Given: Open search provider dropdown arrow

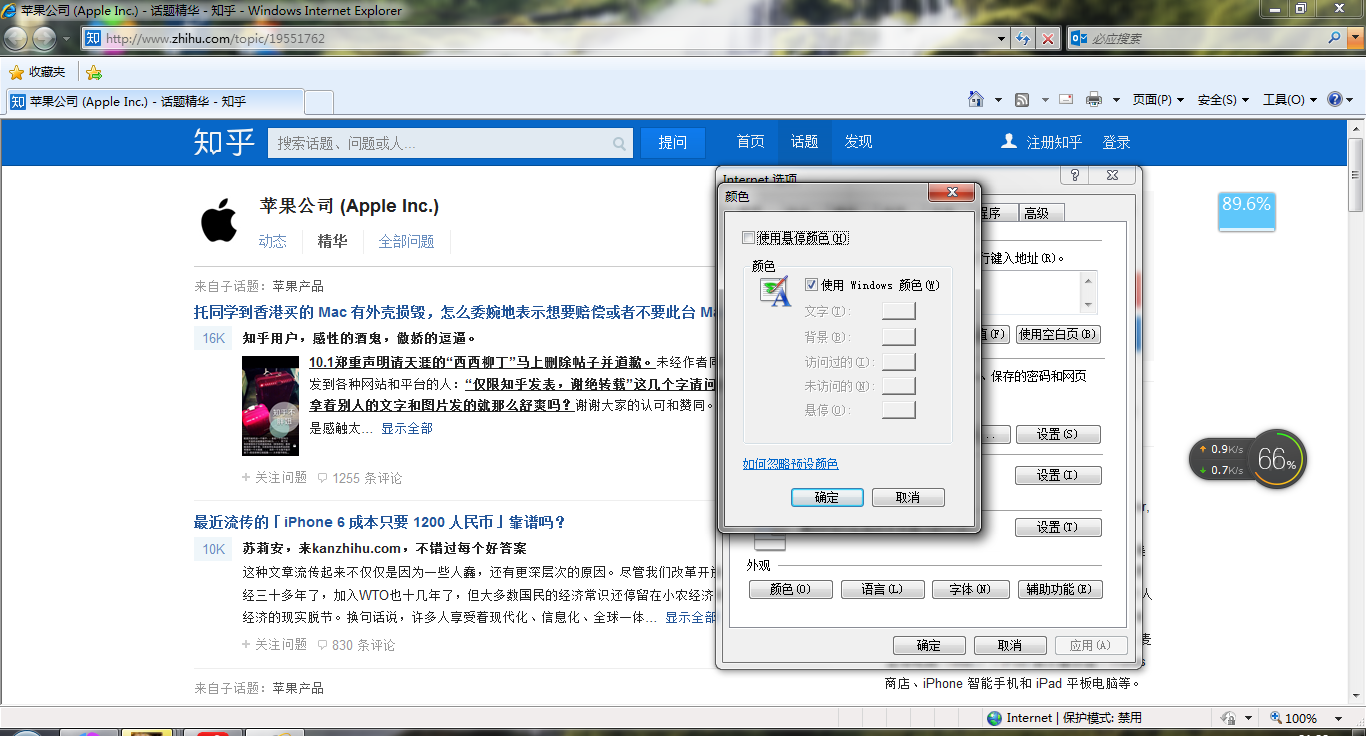Looking at the screenshot, I should click(x=1354, y=38).
